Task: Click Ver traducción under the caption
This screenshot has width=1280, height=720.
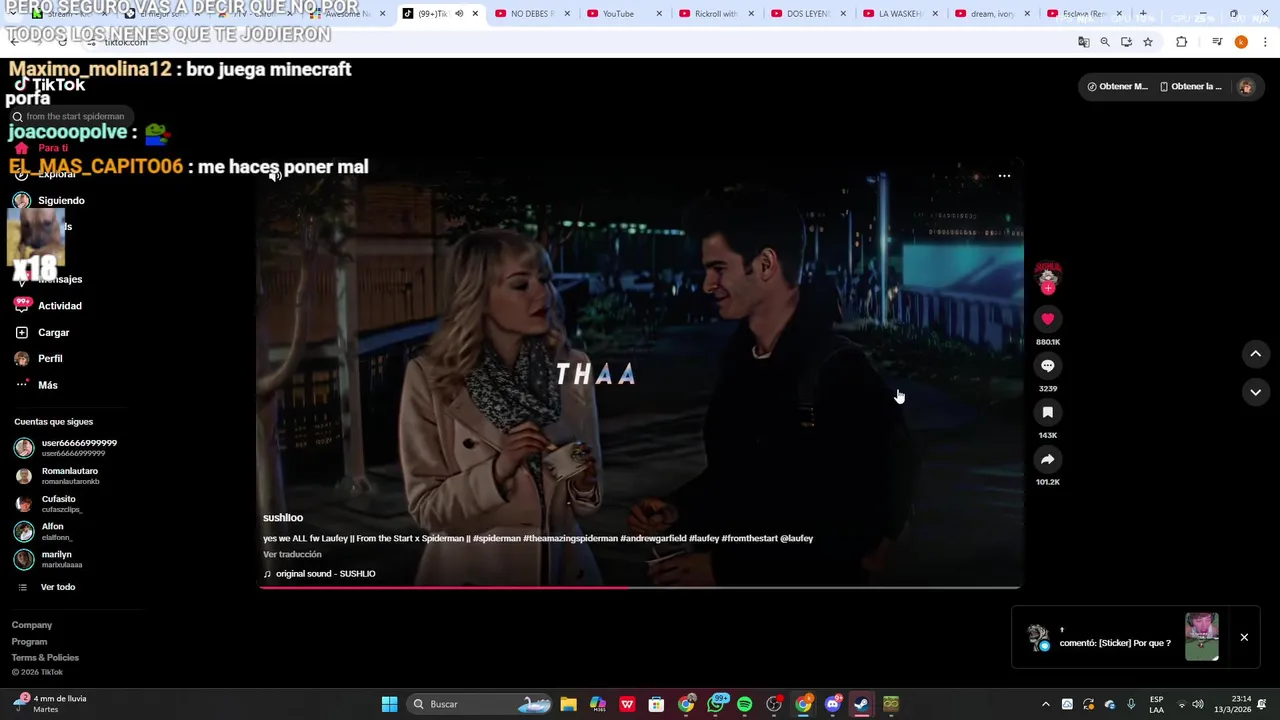Action: pos(292,554)
